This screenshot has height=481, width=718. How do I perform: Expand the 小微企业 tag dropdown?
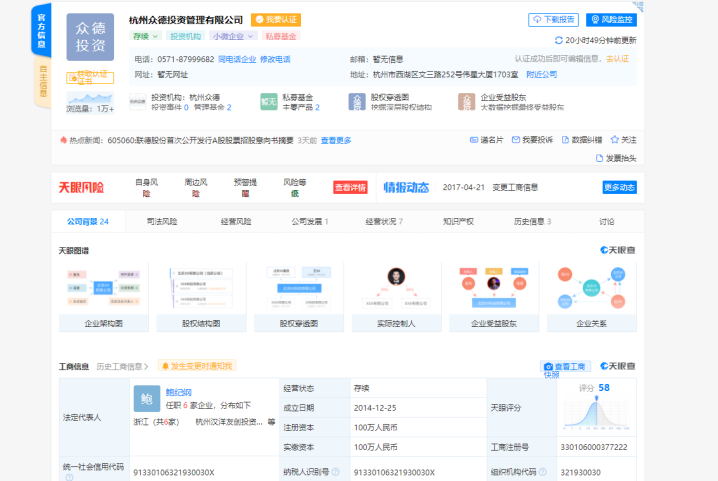click(x=233, y=36)
